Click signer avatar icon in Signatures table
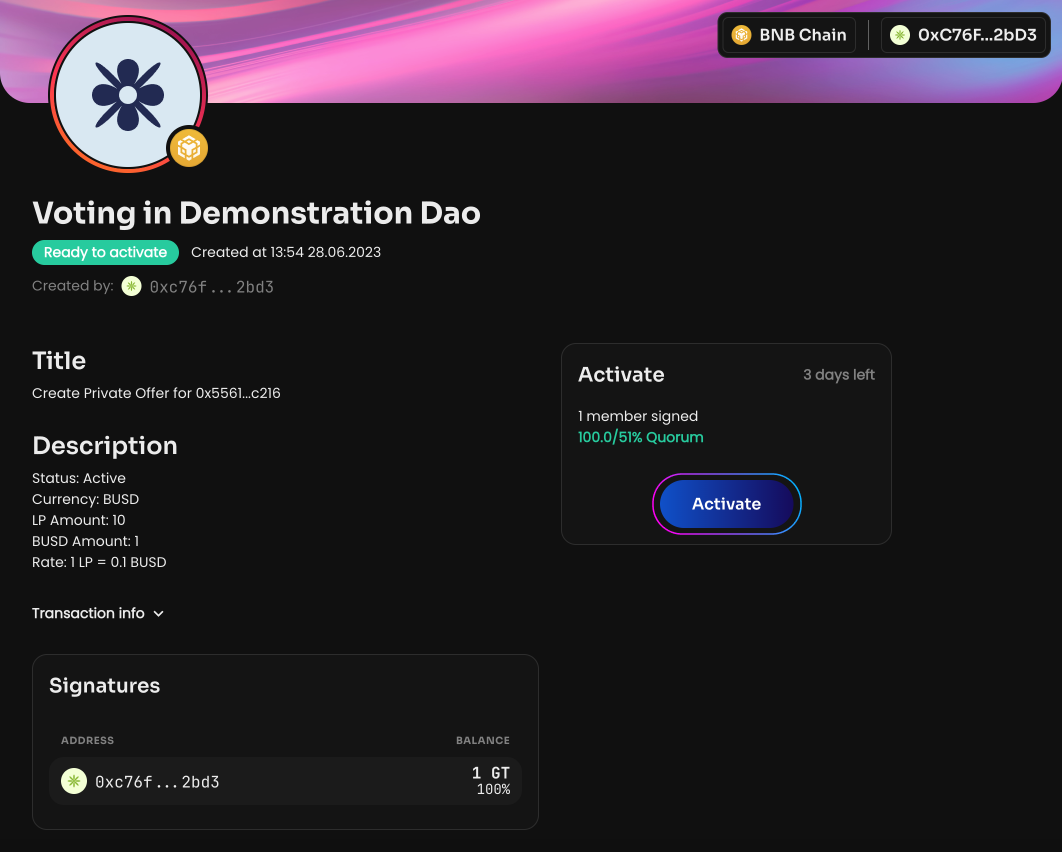This screenshot has width=1062, height=852. point(74,781)
